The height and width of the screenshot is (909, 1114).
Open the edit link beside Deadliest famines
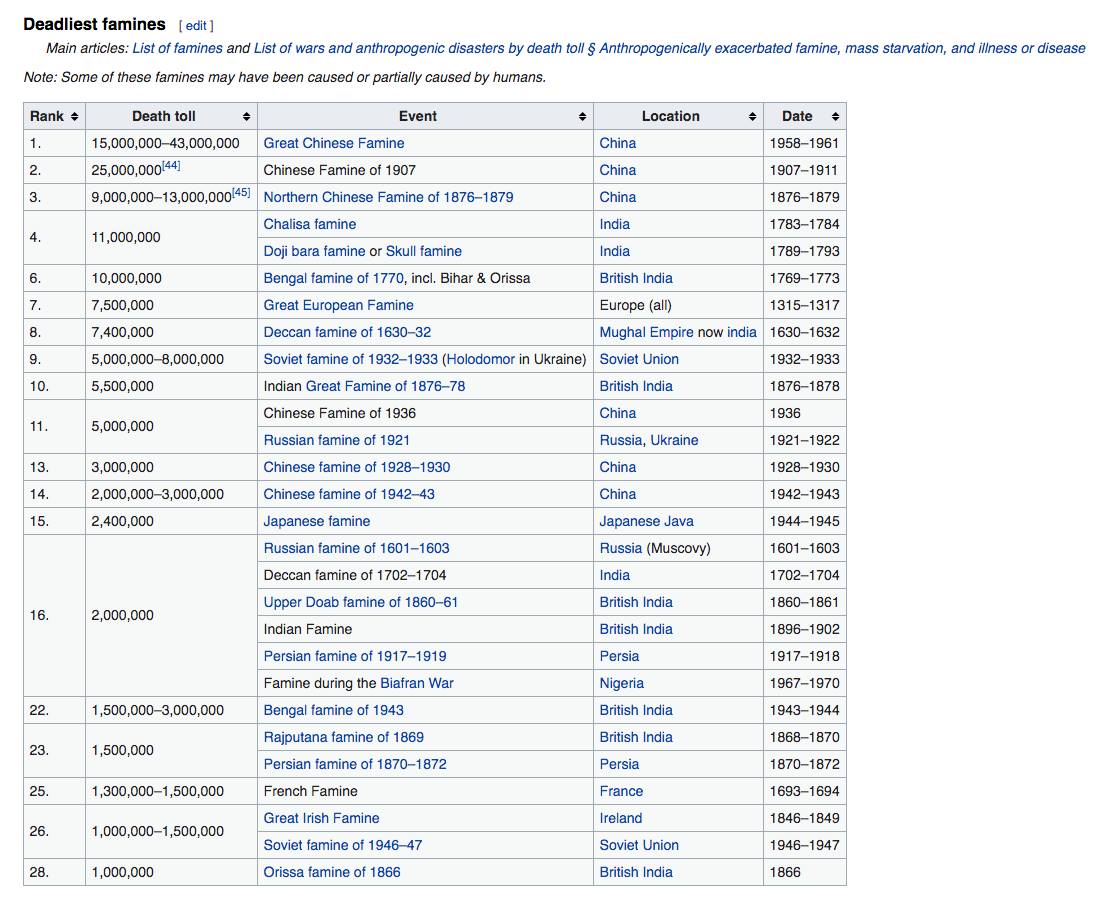pos(197,26)
